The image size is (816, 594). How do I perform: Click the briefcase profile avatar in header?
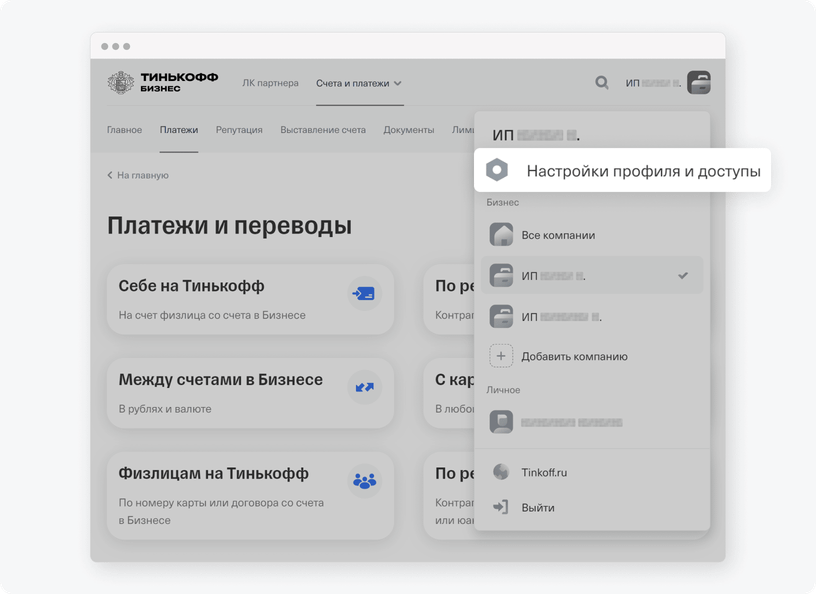699,83
